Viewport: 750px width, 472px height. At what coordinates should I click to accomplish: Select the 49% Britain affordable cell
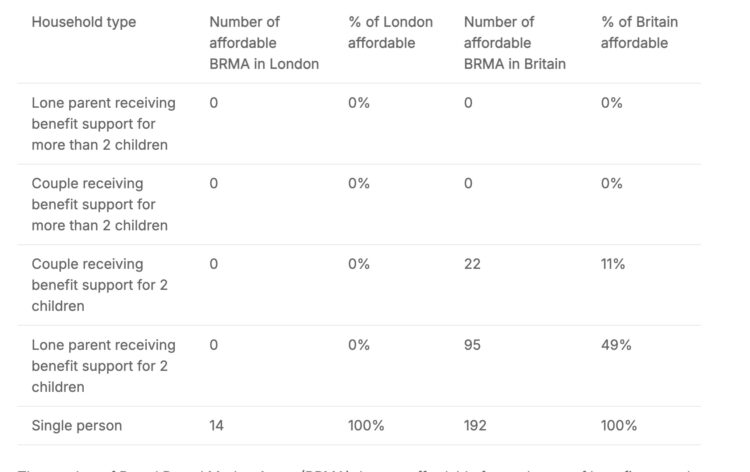[616, 345]
